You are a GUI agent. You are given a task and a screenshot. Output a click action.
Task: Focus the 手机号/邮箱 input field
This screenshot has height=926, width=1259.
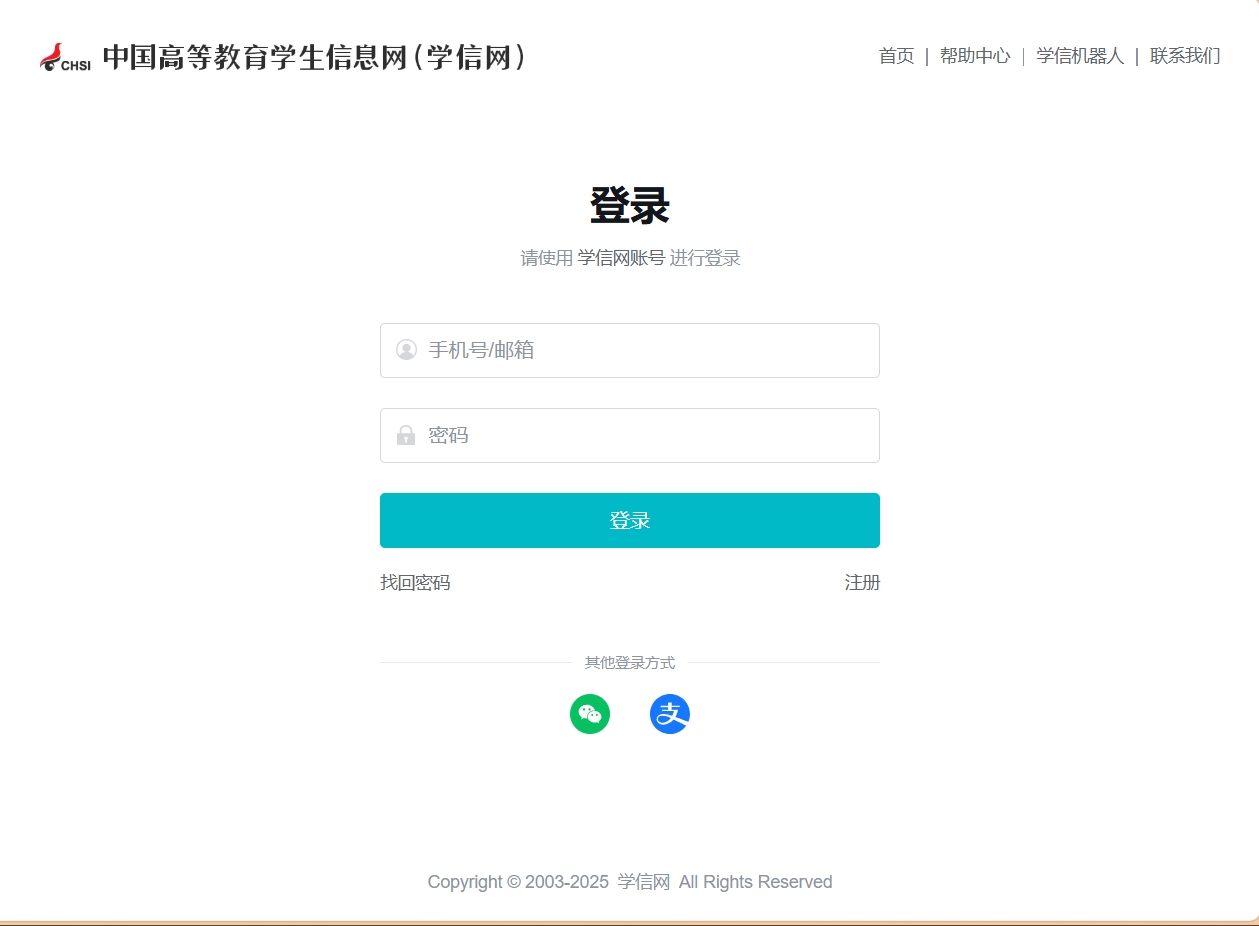coord(630,350)
